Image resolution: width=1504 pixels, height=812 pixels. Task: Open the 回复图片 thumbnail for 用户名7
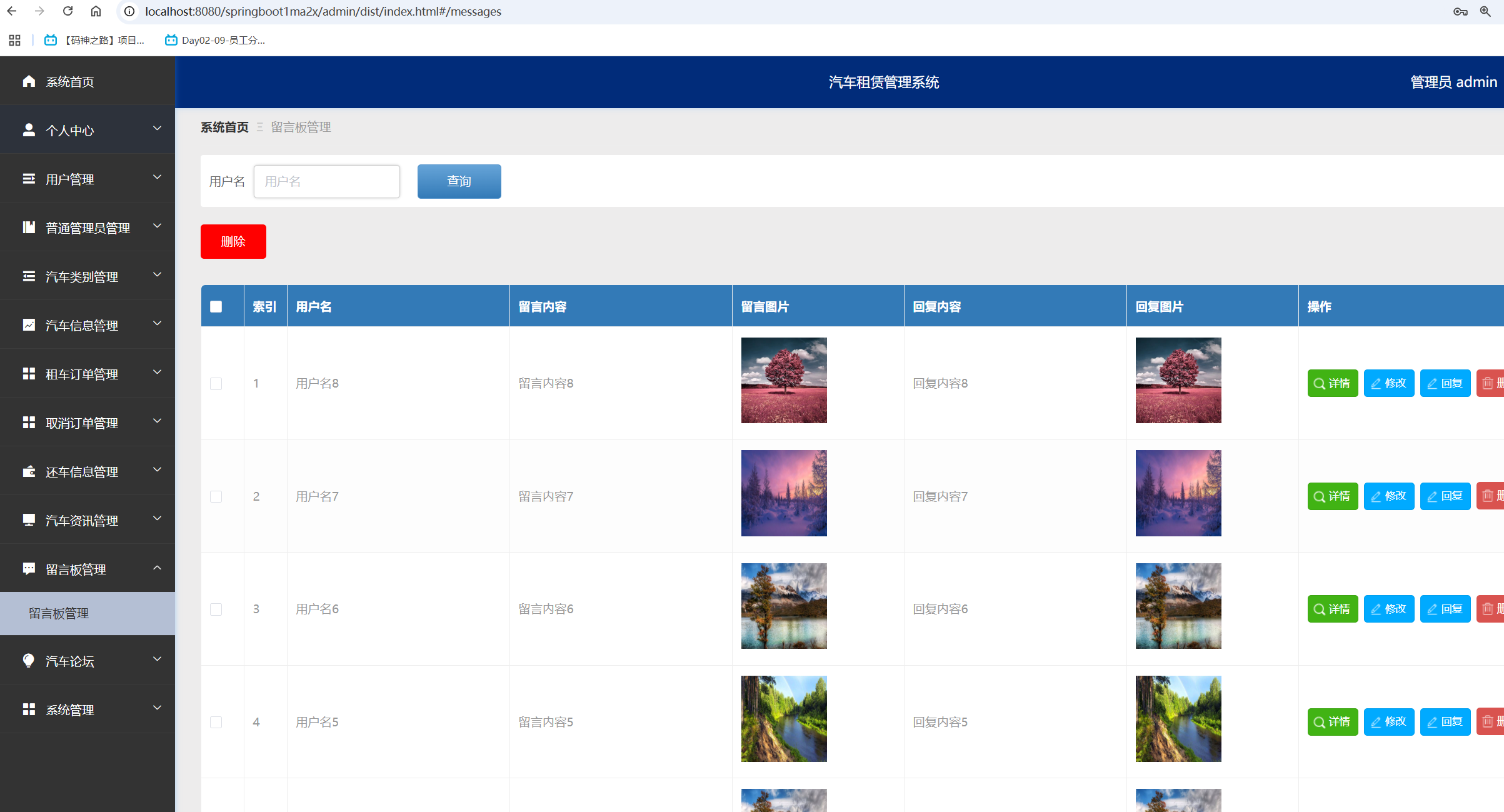point(1178,493)
